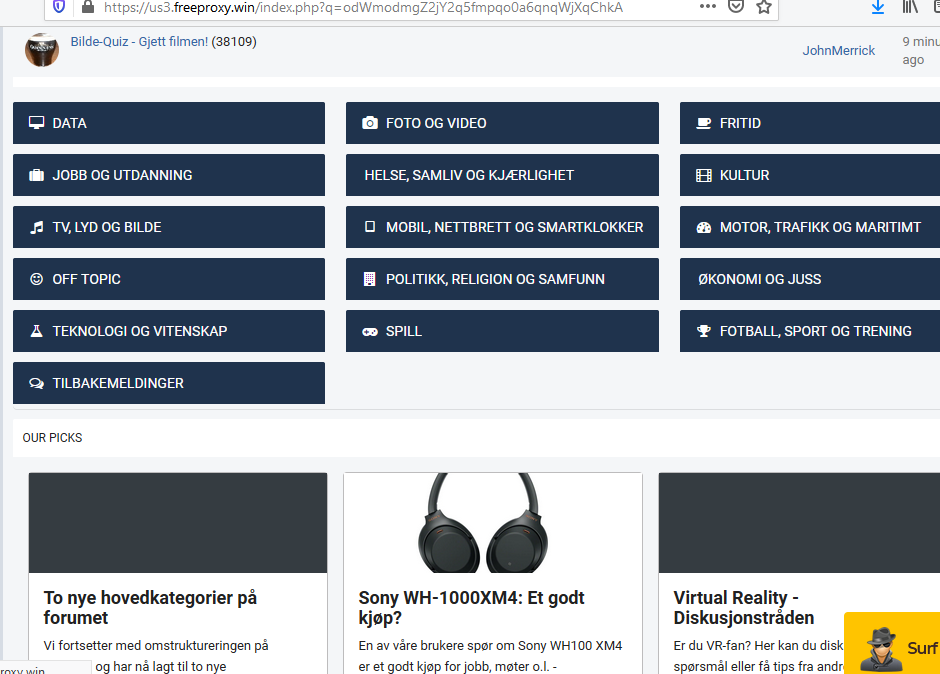Click the monitor icon on DATA
The image size is (940, 674).
coord(37,123)
